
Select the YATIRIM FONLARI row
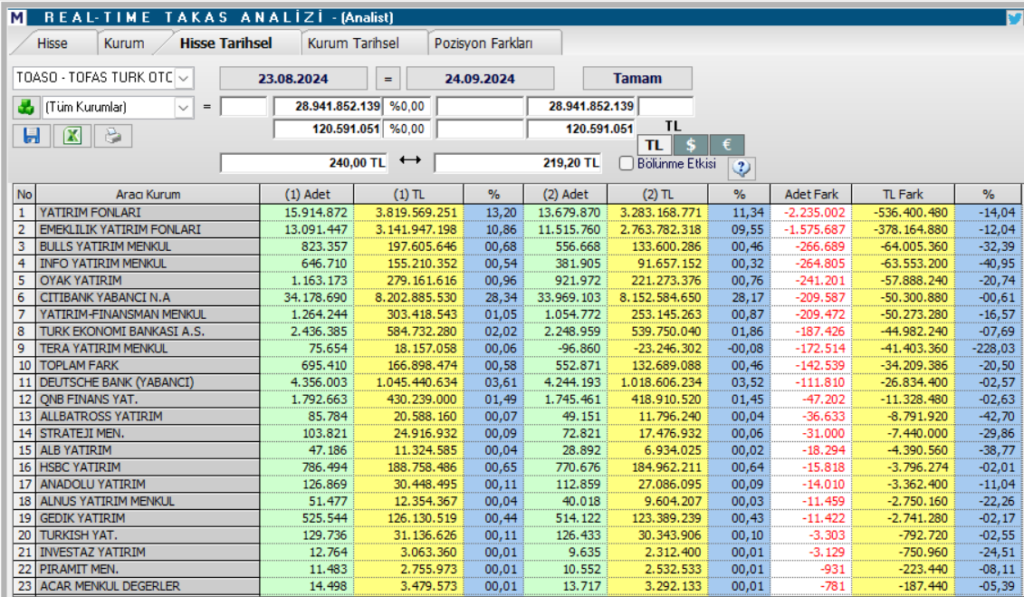pyautogui.click(x=517, y=212)
